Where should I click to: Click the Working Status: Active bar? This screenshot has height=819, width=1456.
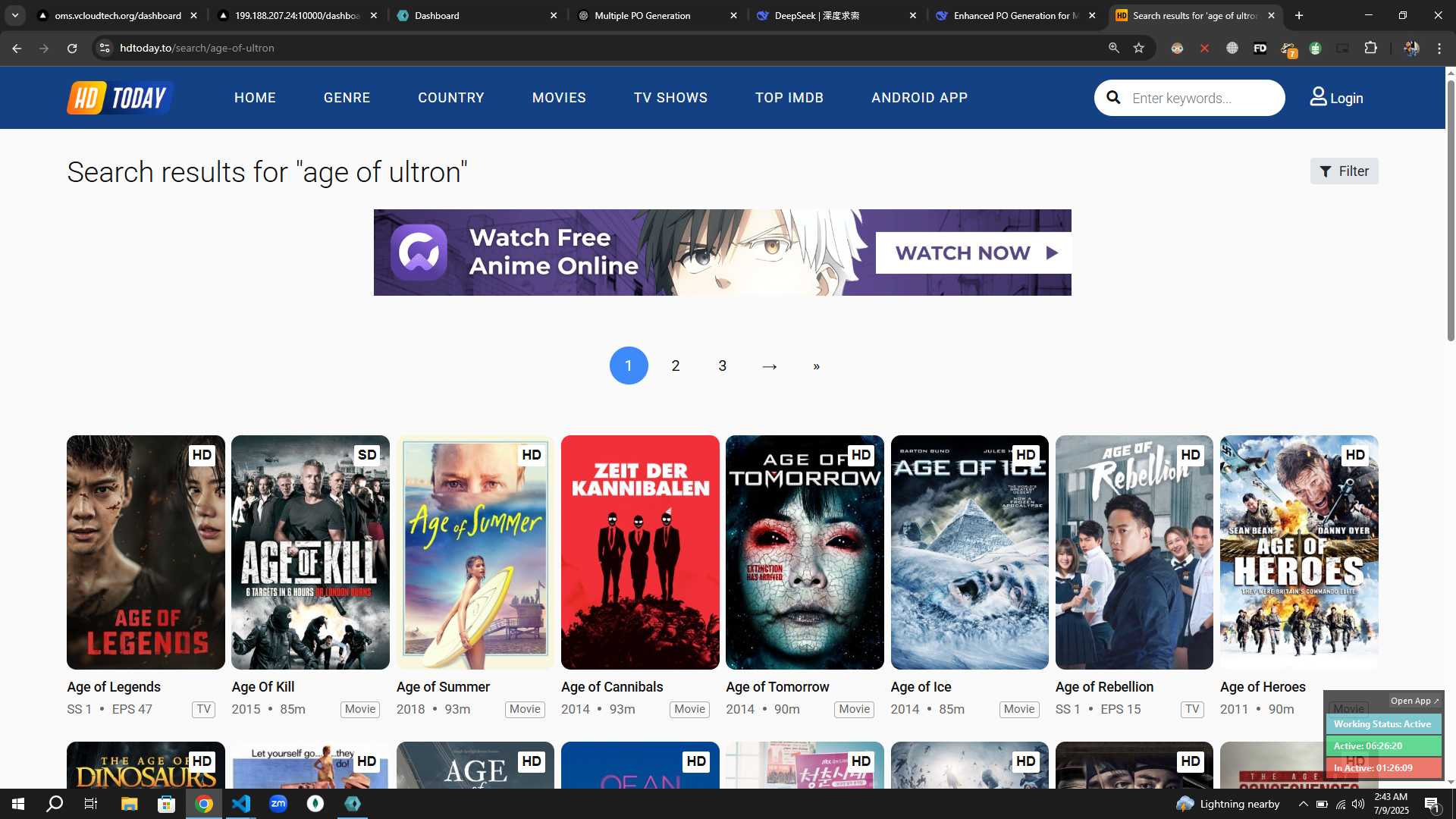coord(1382,724)
